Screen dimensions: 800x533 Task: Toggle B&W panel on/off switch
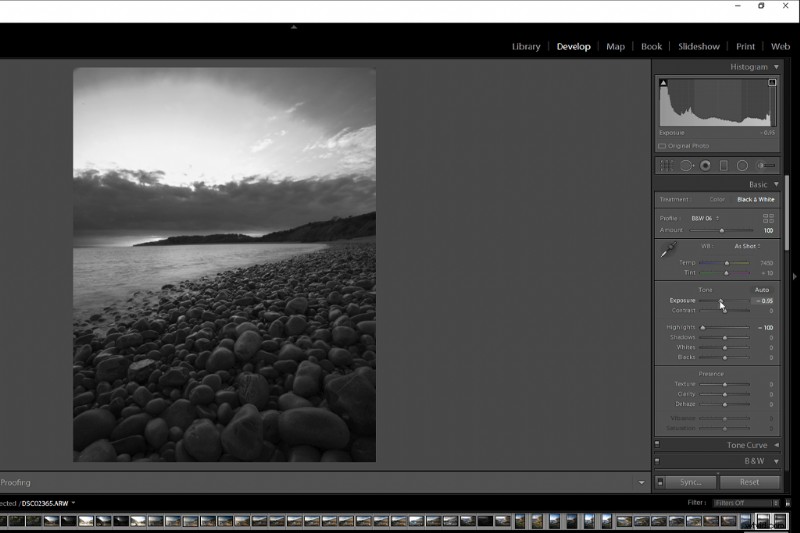click(657, 461)
